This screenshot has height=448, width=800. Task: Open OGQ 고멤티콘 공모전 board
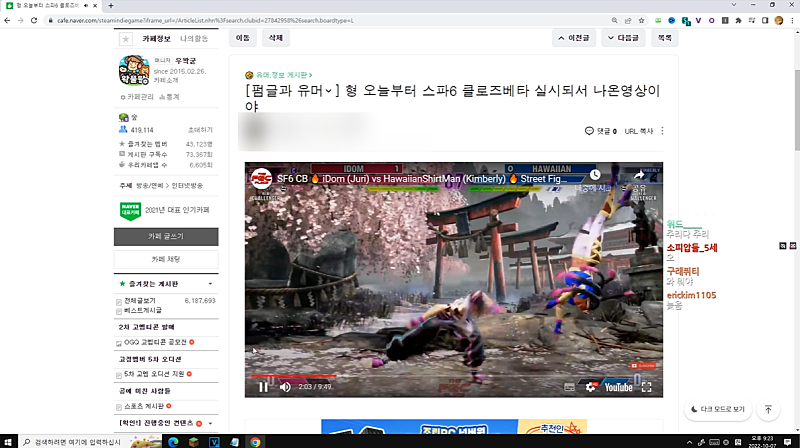pyautogui.click(x=155, y=342)
